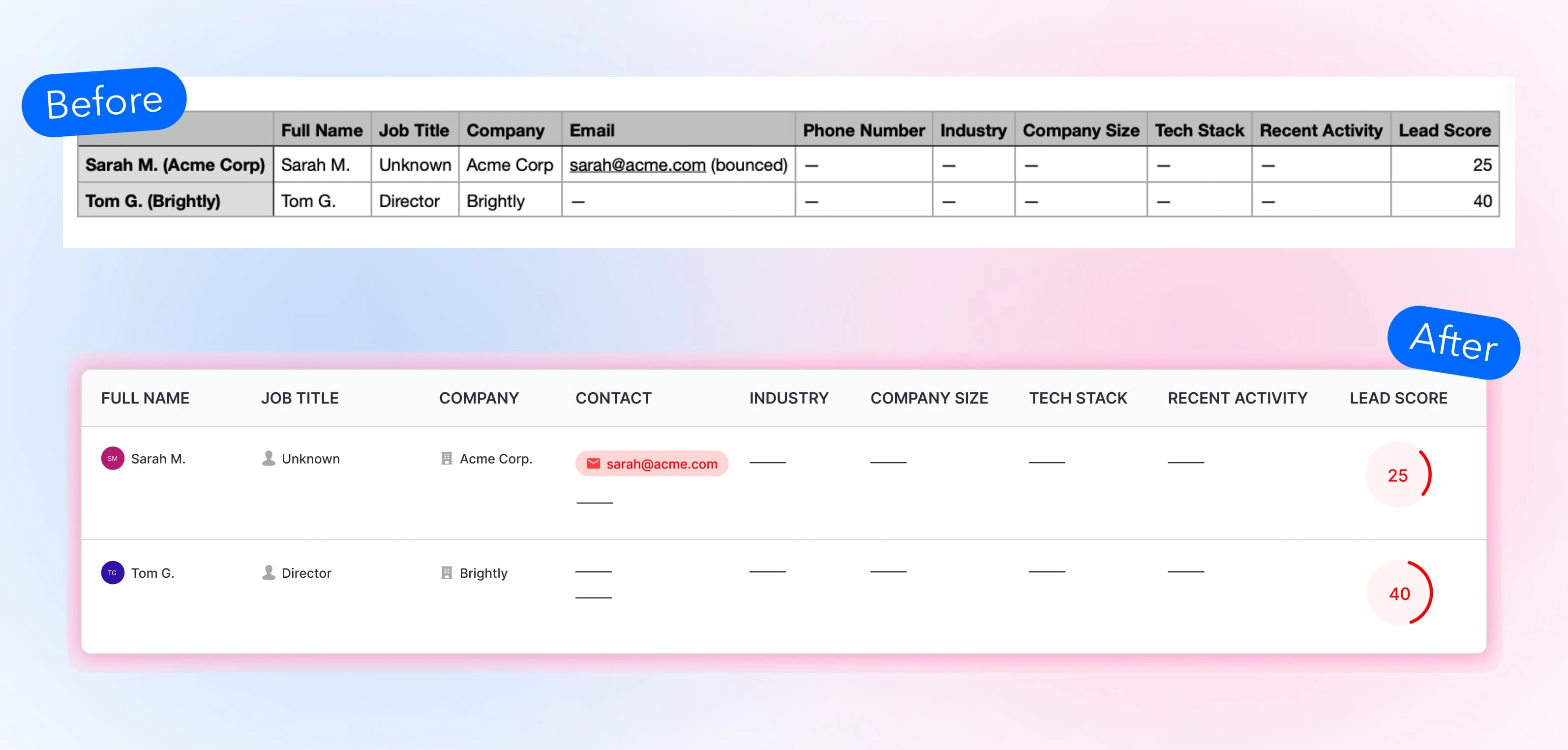Click the building icon beside Brightly
The width and height of the screenshot is (1568, 750).
click(x=447, y=573)
